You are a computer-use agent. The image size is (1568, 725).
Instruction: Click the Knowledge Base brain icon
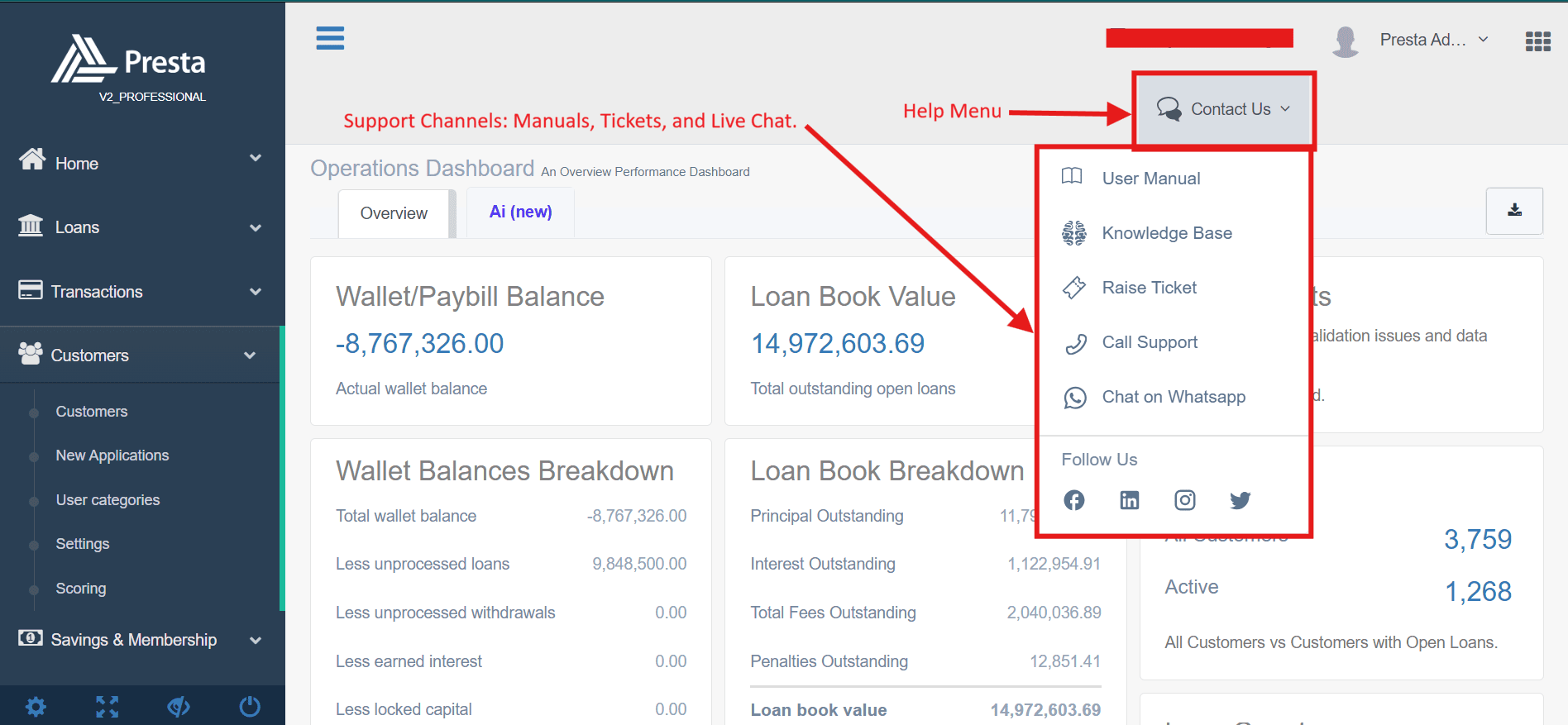pyautogui.click(x=1074, y=233)
